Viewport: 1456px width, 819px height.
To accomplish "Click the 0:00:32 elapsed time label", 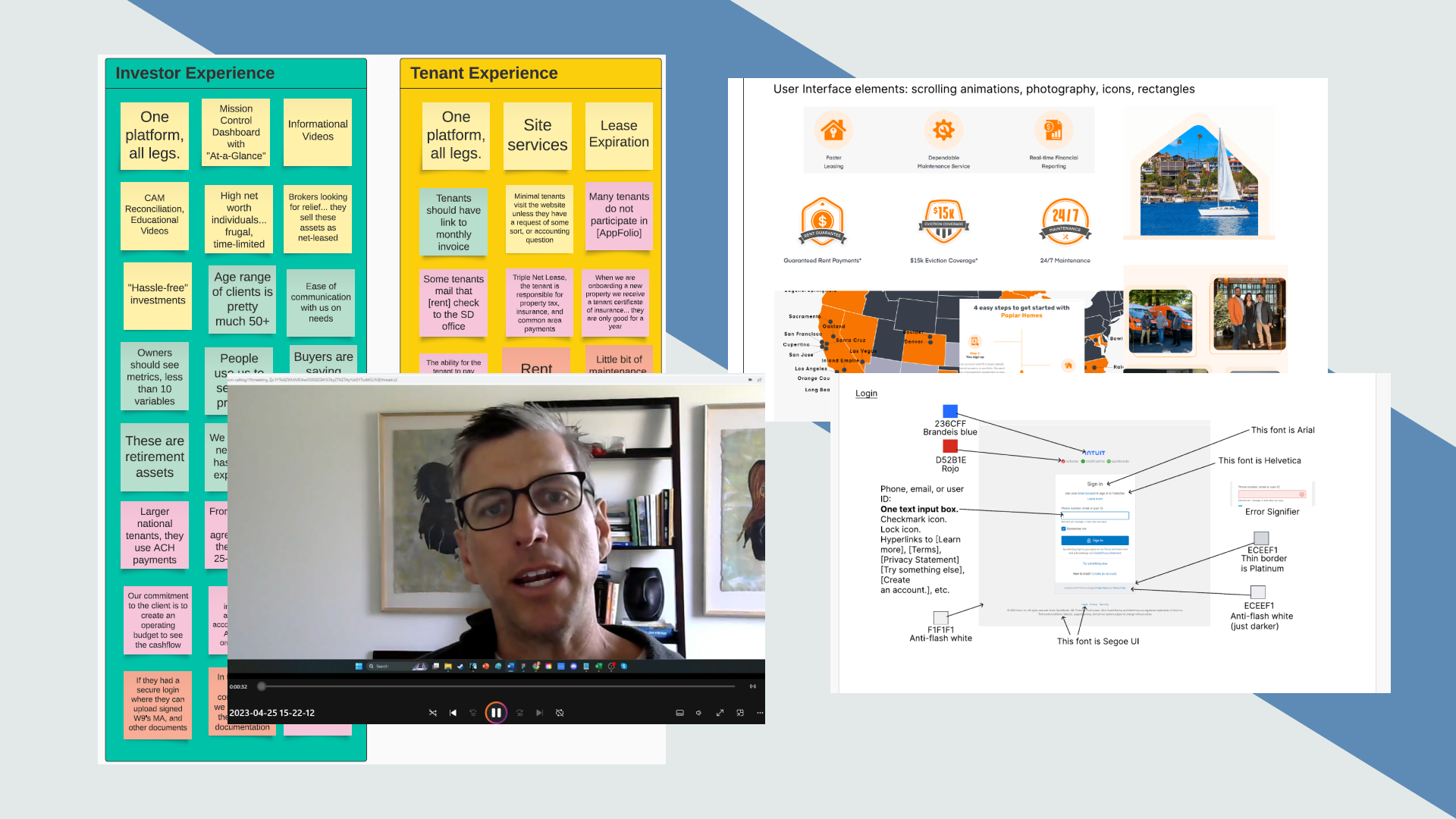I will click(x=238, y=687).
